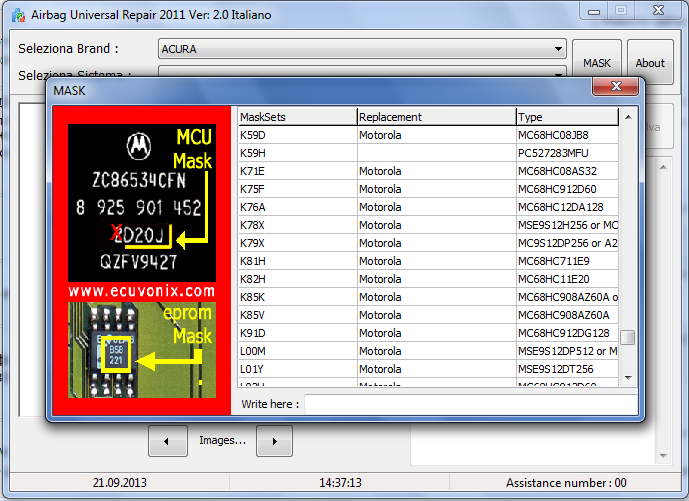Select the L00M mask row
The width and height of the screenshot is (689, 501).
428,351
